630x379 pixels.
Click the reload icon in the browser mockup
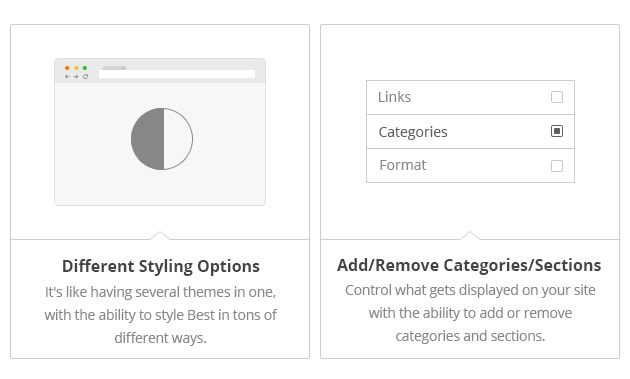tap(85, 76)
